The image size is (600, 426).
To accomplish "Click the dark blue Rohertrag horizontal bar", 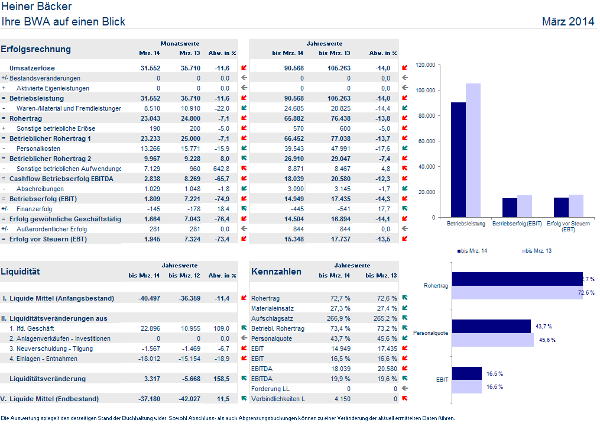I will [517, 279].
